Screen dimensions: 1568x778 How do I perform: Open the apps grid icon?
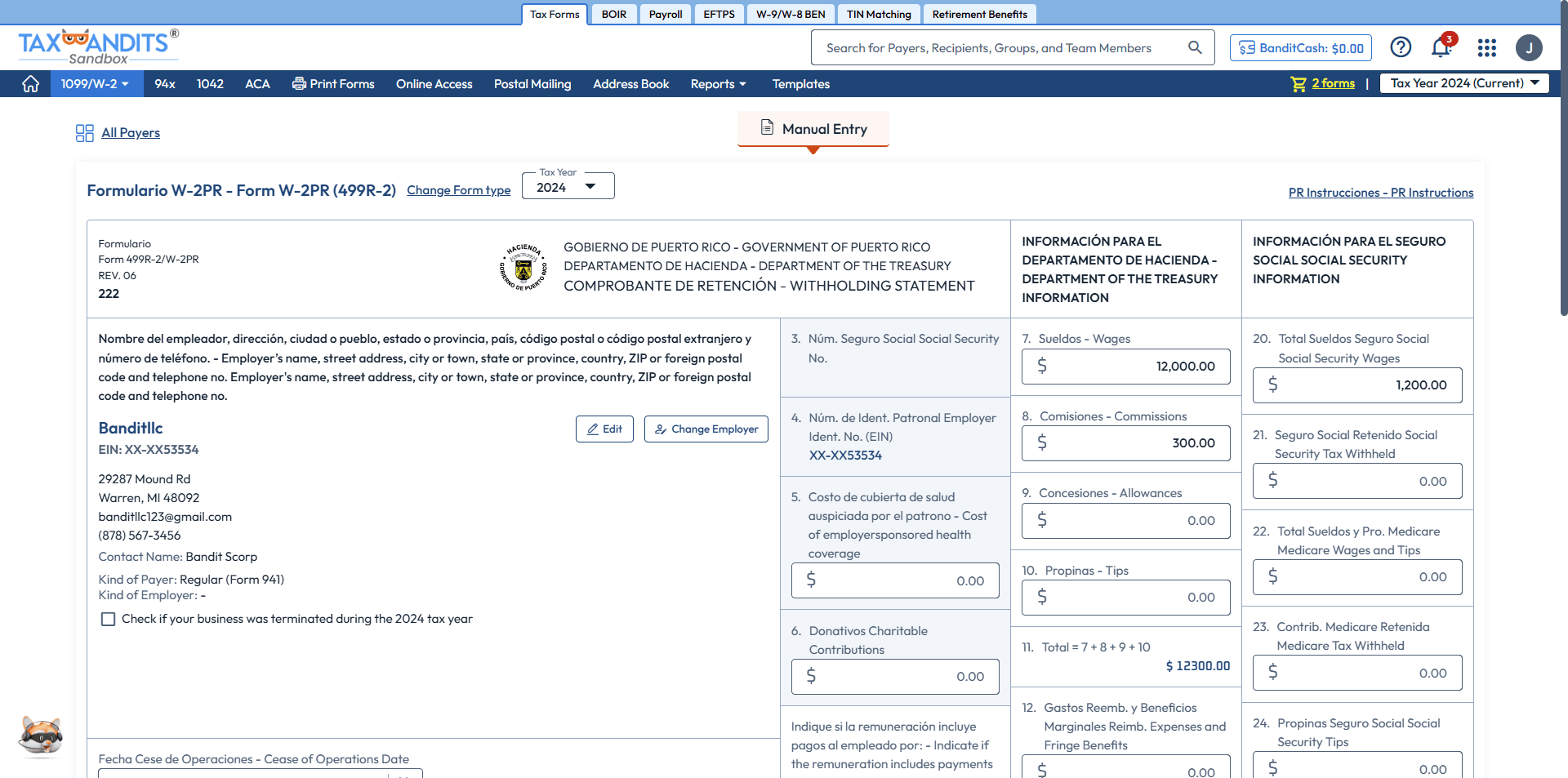[1486, 48]
